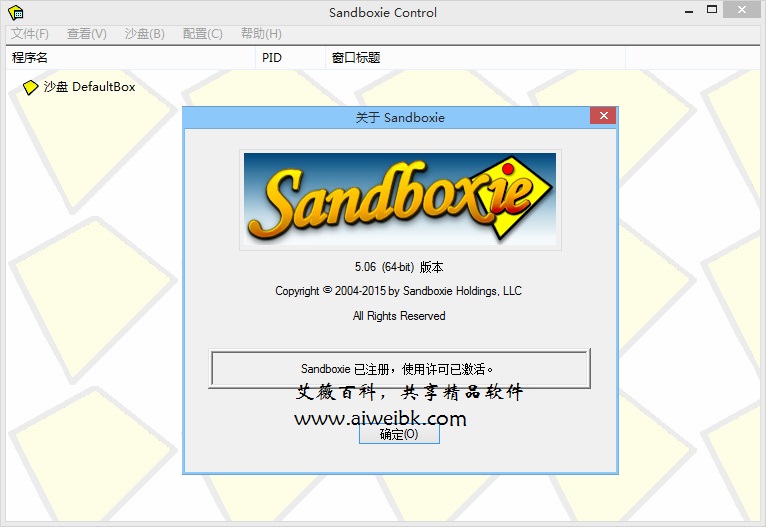
Task: Click the Sandboxie 已注册 license status box
Action: pos(399,369)
